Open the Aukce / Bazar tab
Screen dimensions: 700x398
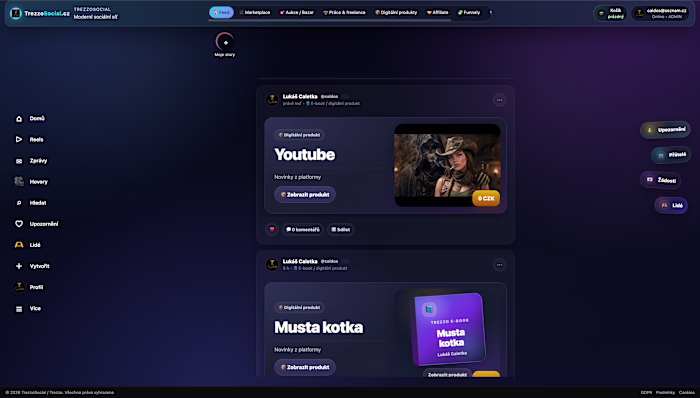click(x=297, y=12)
